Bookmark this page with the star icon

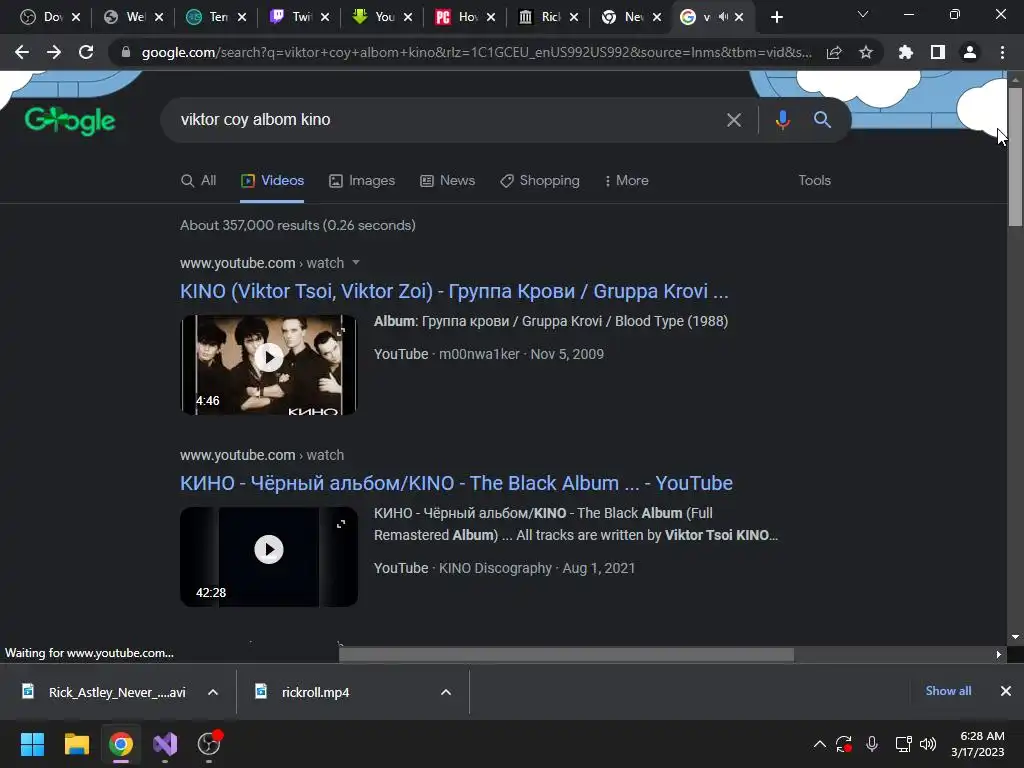click(865, 52)
